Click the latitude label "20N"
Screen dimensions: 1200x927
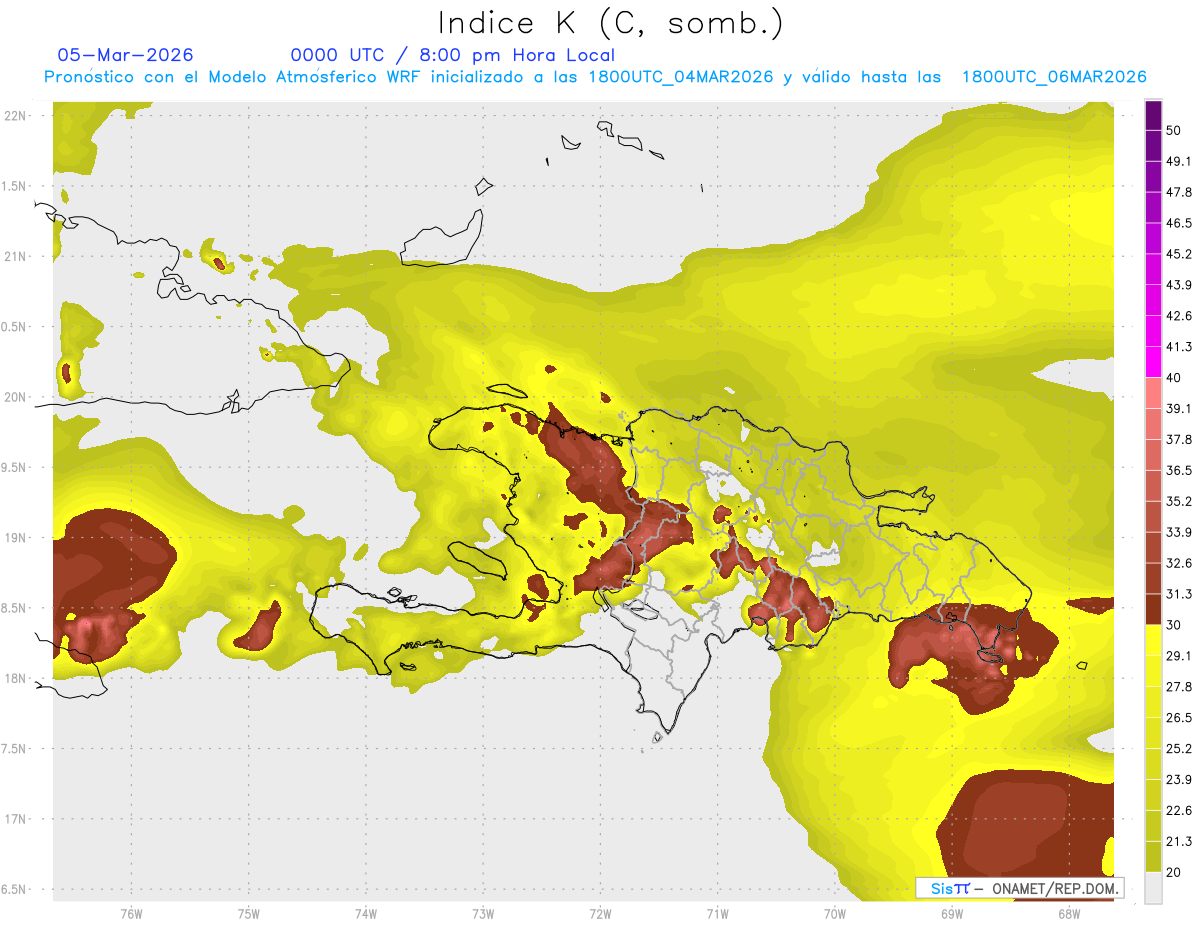tap(15, 398)
